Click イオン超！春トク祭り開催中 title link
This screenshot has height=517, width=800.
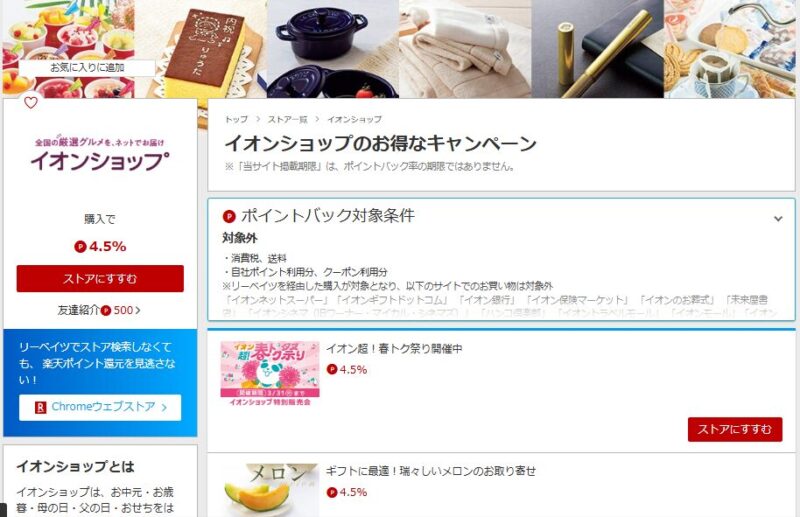(x=394, y=349)
